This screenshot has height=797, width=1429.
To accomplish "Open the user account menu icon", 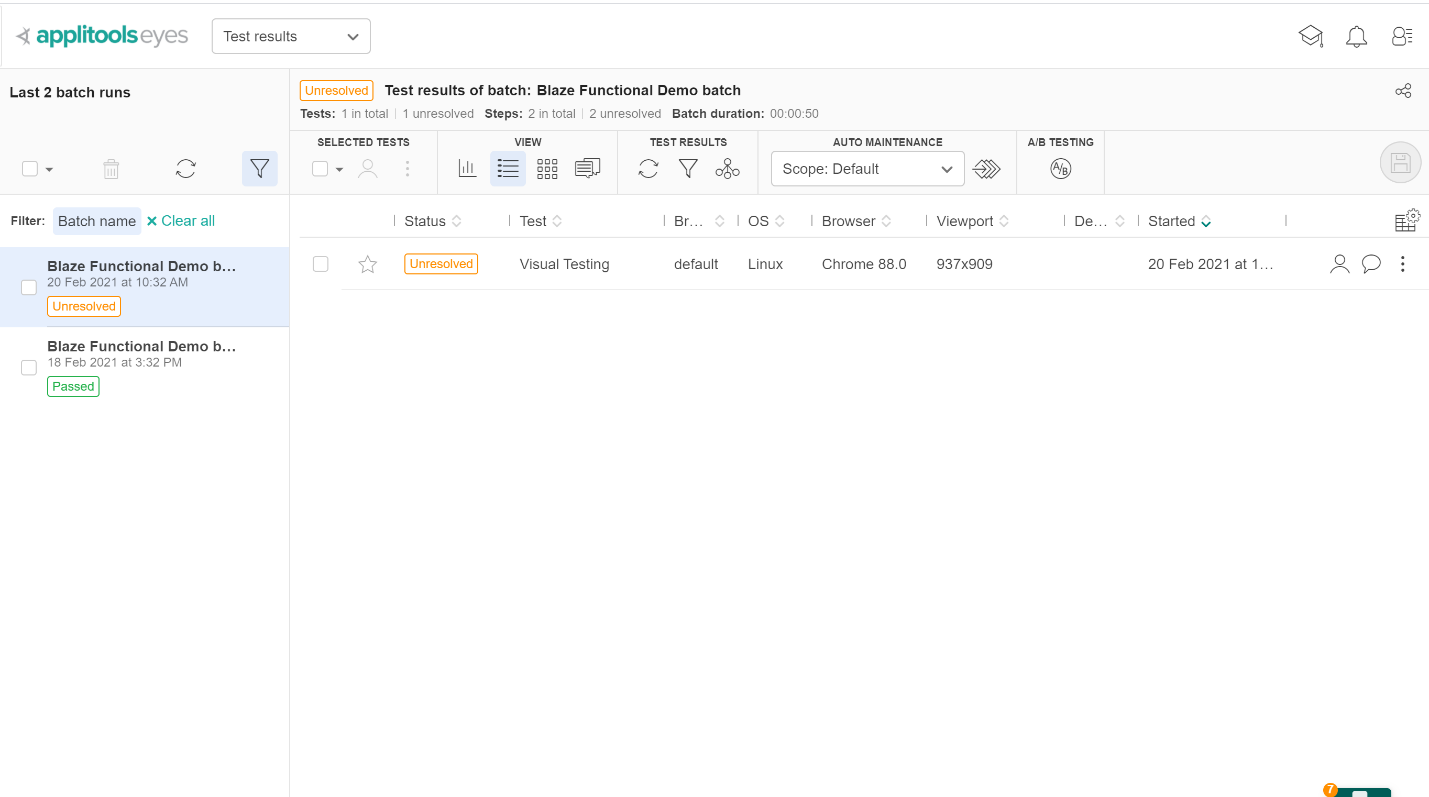I will click(x=1402, y=37).
